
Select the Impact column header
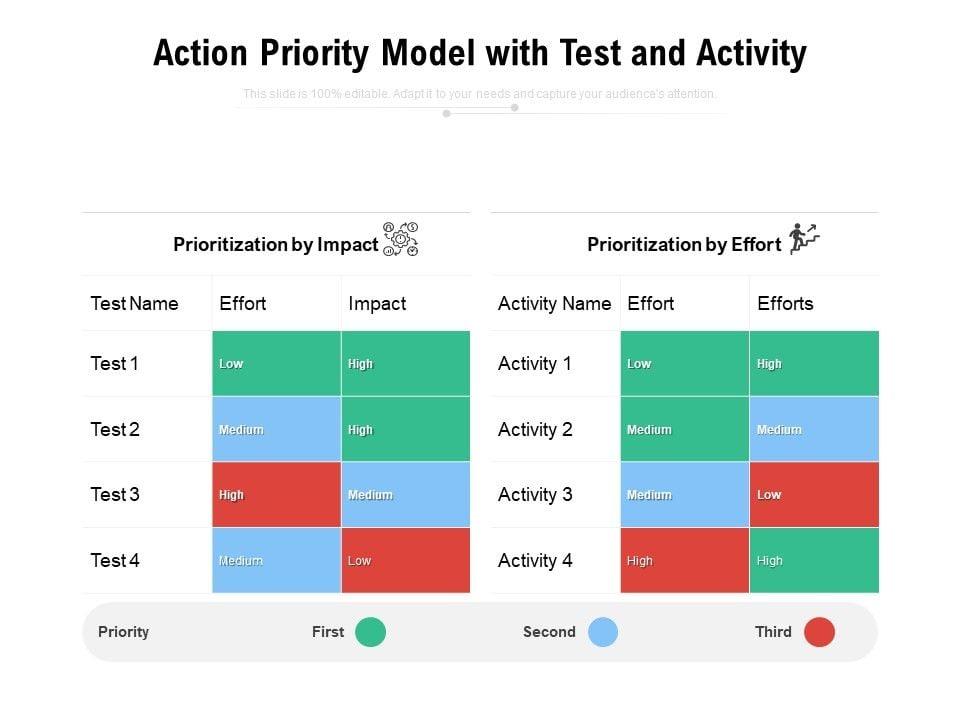[x=377, y=303]
